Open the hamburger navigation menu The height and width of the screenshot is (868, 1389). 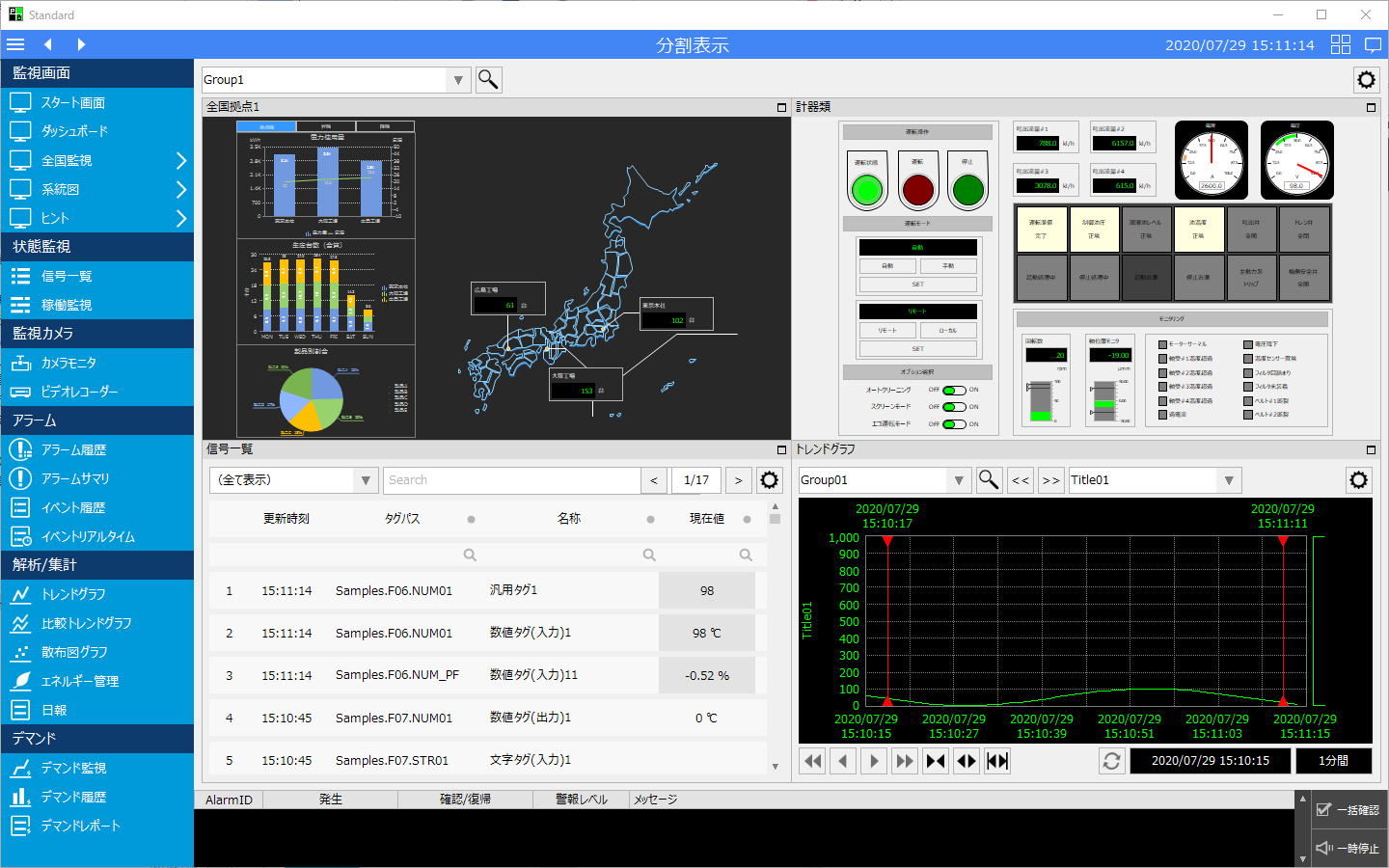tap(15, 43)
